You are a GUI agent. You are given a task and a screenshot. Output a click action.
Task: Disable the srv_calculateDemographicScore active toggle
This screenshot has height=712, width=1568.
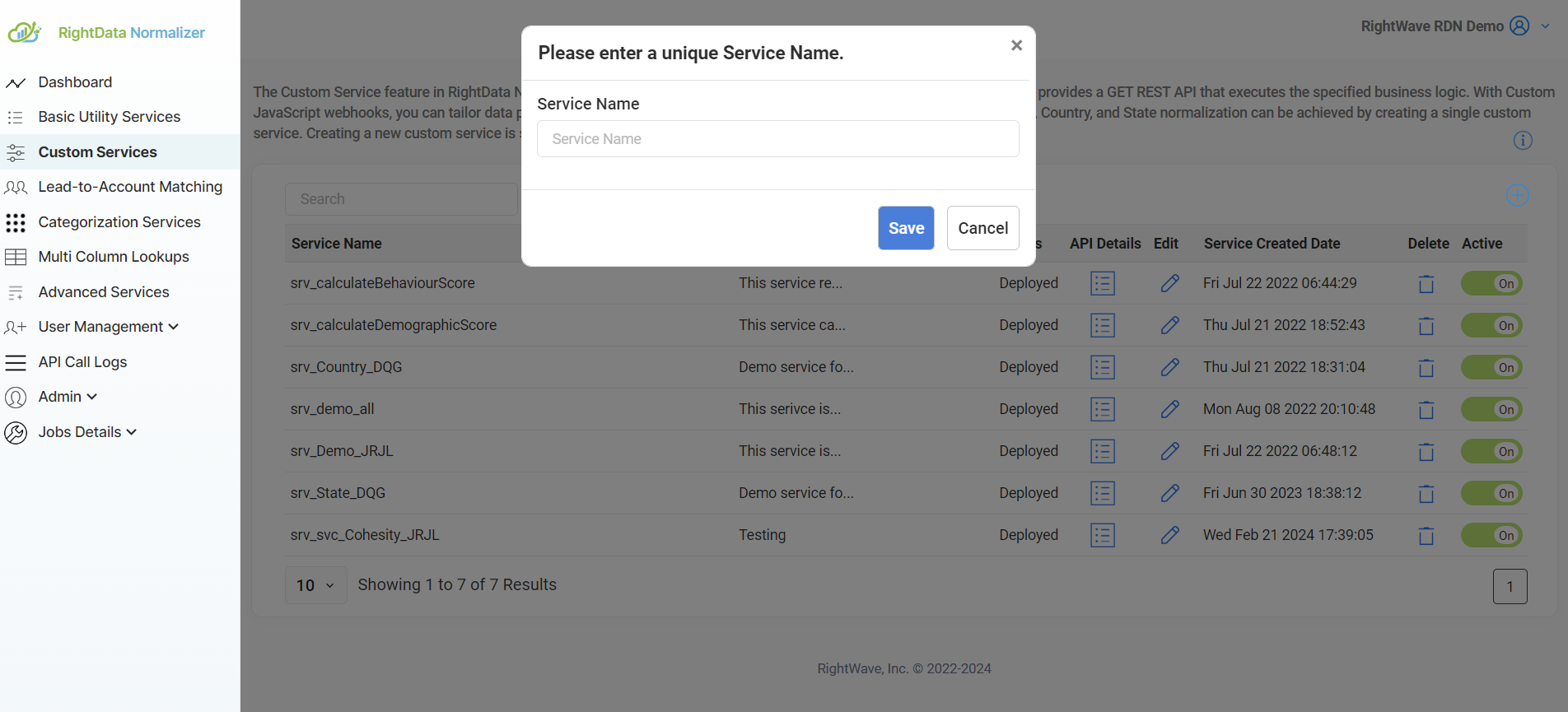pos(1491,326)
